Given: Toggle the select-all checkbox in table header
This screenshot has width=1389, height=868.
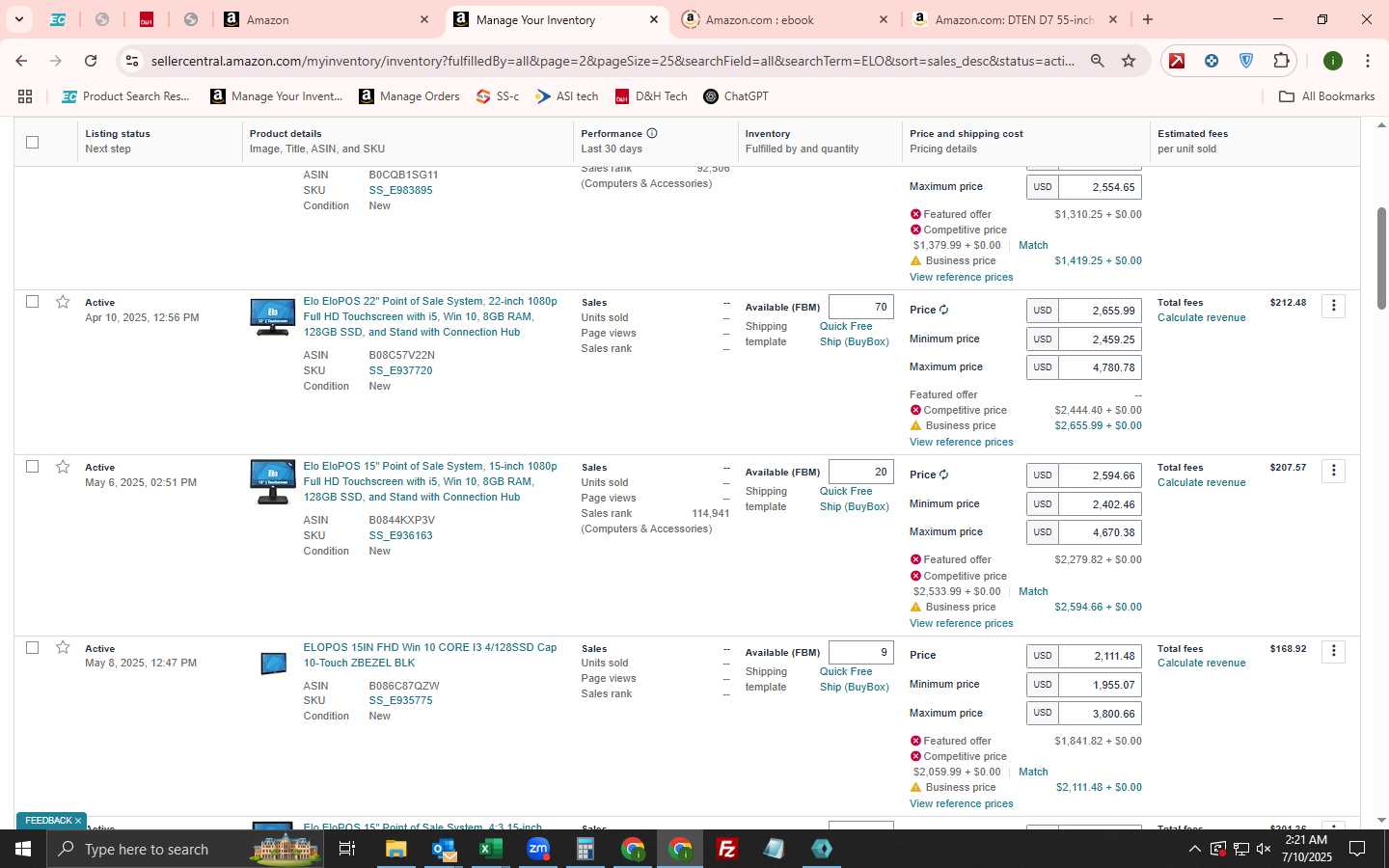Looking at the screenshot, I should click(x=32, y=142).
